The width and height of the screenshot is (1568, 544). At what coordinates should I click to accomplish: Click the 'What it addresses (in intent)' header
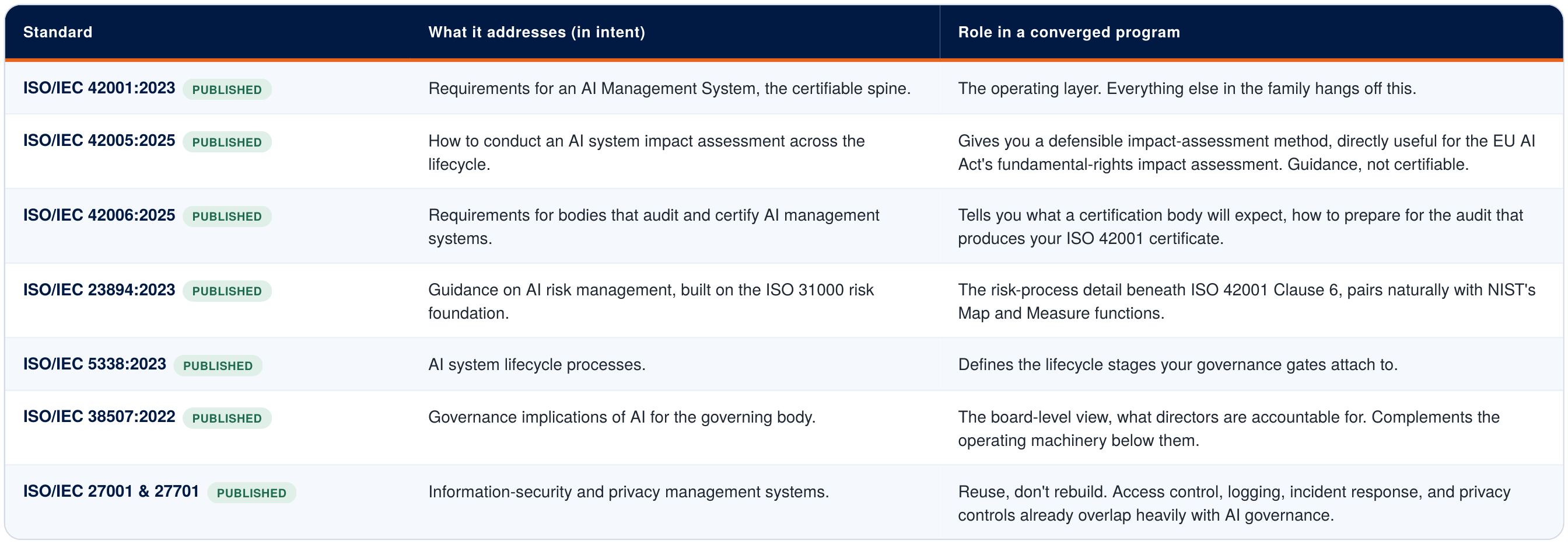coord(536,32)
